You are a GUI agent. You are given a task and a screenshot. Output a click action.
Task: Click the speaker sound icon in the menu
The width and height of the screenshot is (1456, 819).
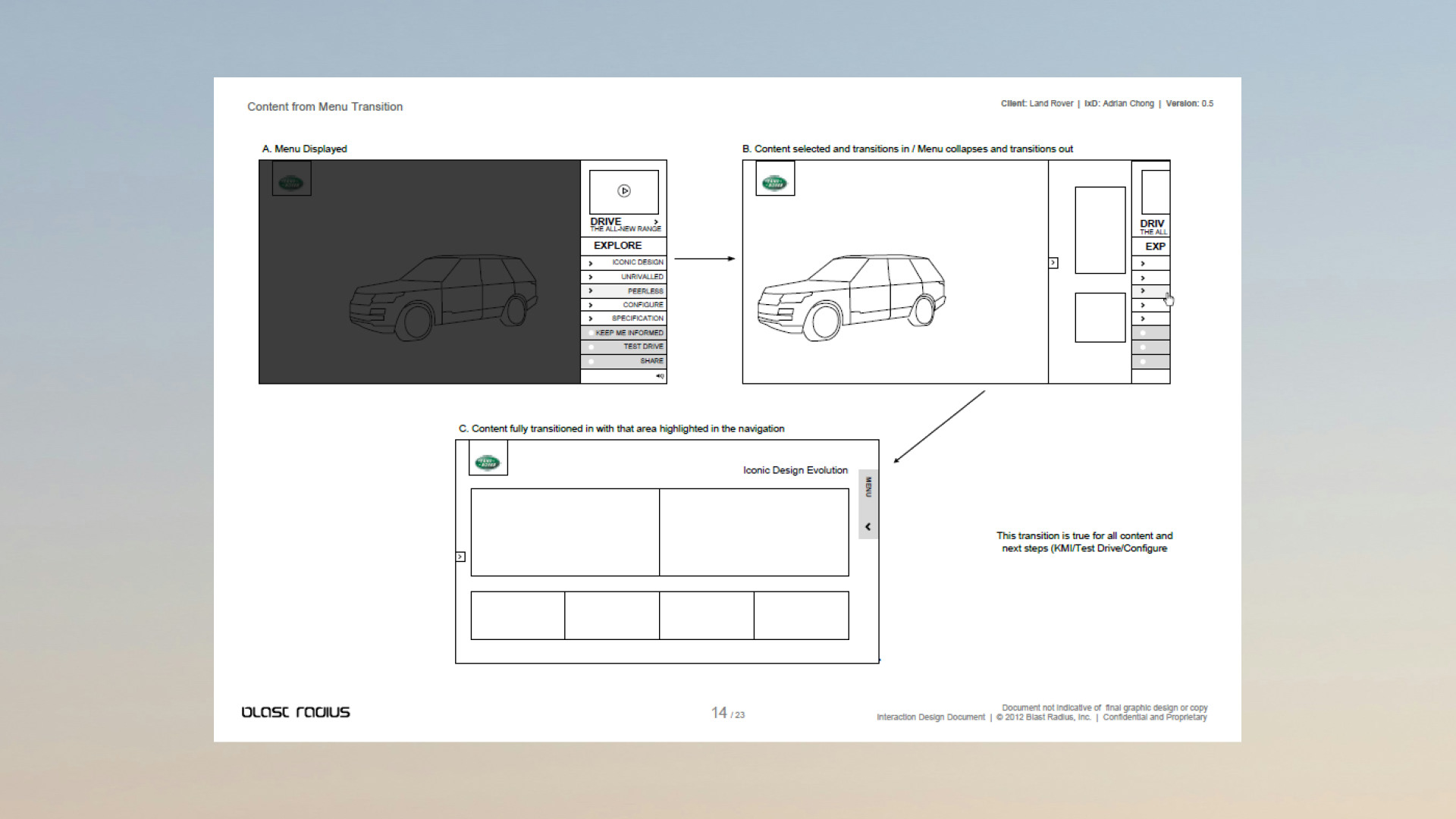click(x=660, y=376)
